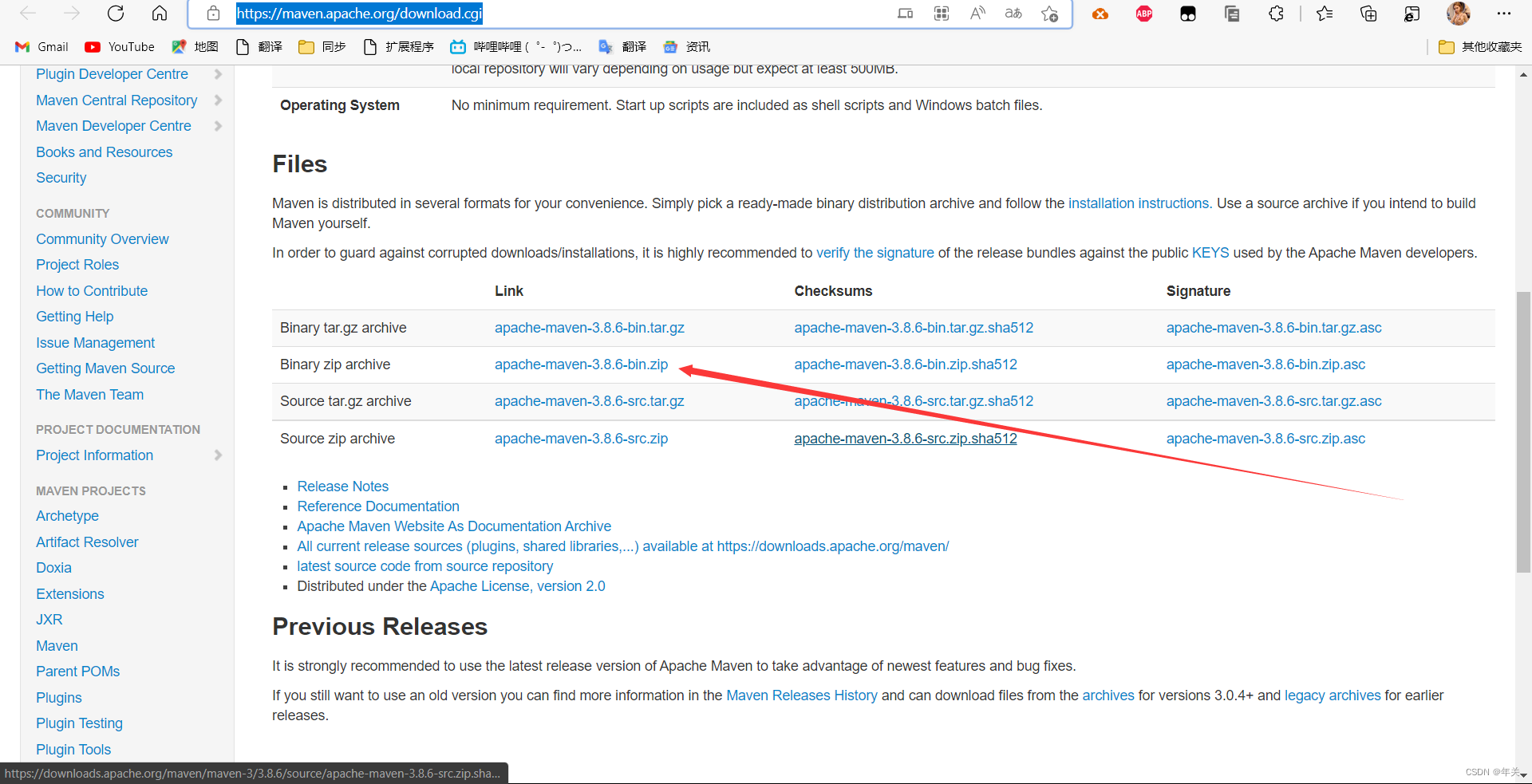Open apache-maven-3.8.6-bin.zip.asc signature

(1265, 364)
